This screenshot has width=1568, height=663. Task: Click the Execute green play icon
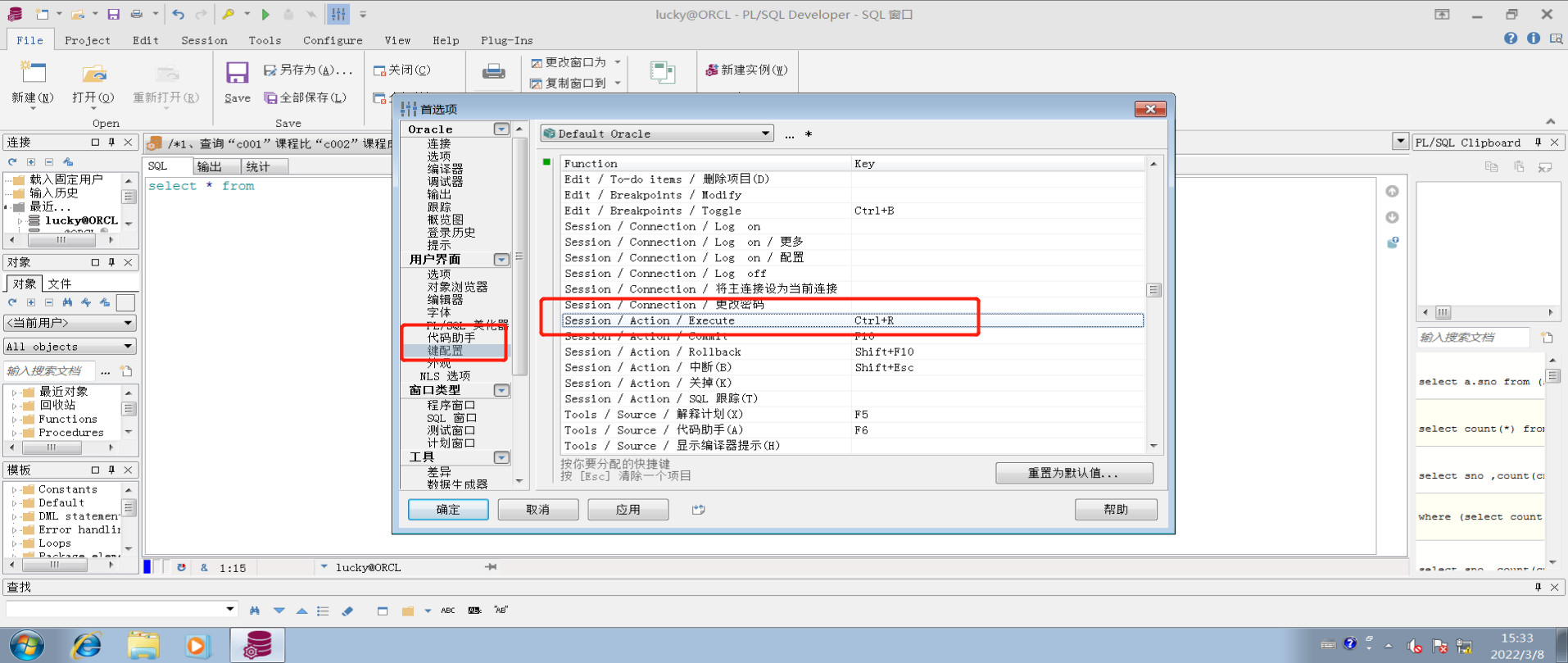[x=265, y=14]
